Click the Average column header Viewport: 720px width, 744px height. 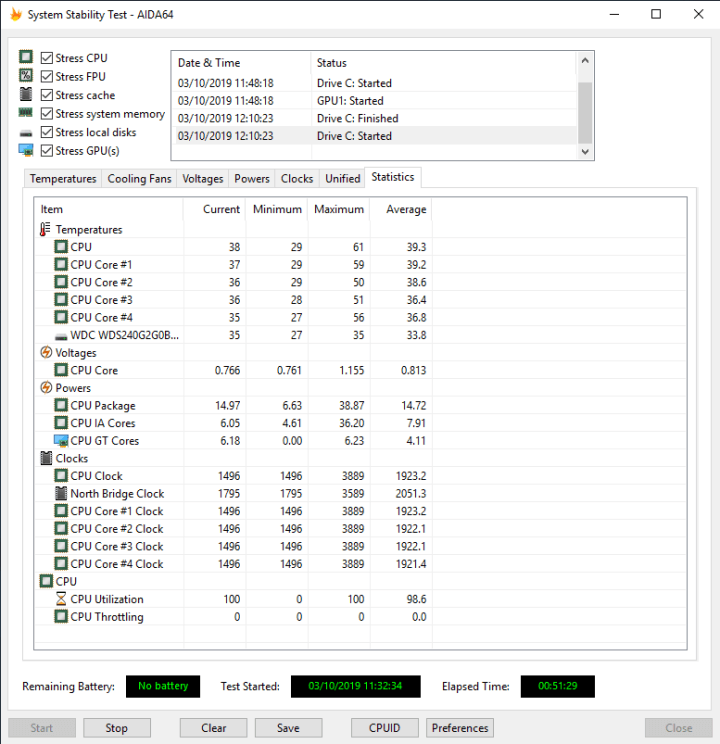click(401, 209)
